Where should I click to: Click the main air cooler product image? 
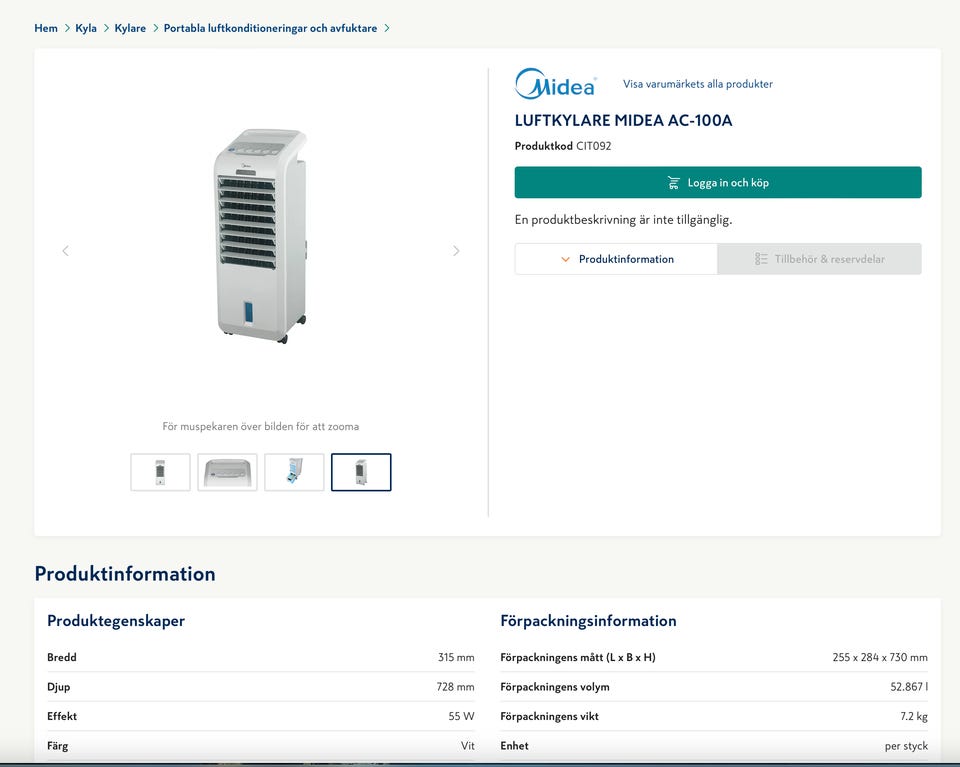click(x=261, y=236)
